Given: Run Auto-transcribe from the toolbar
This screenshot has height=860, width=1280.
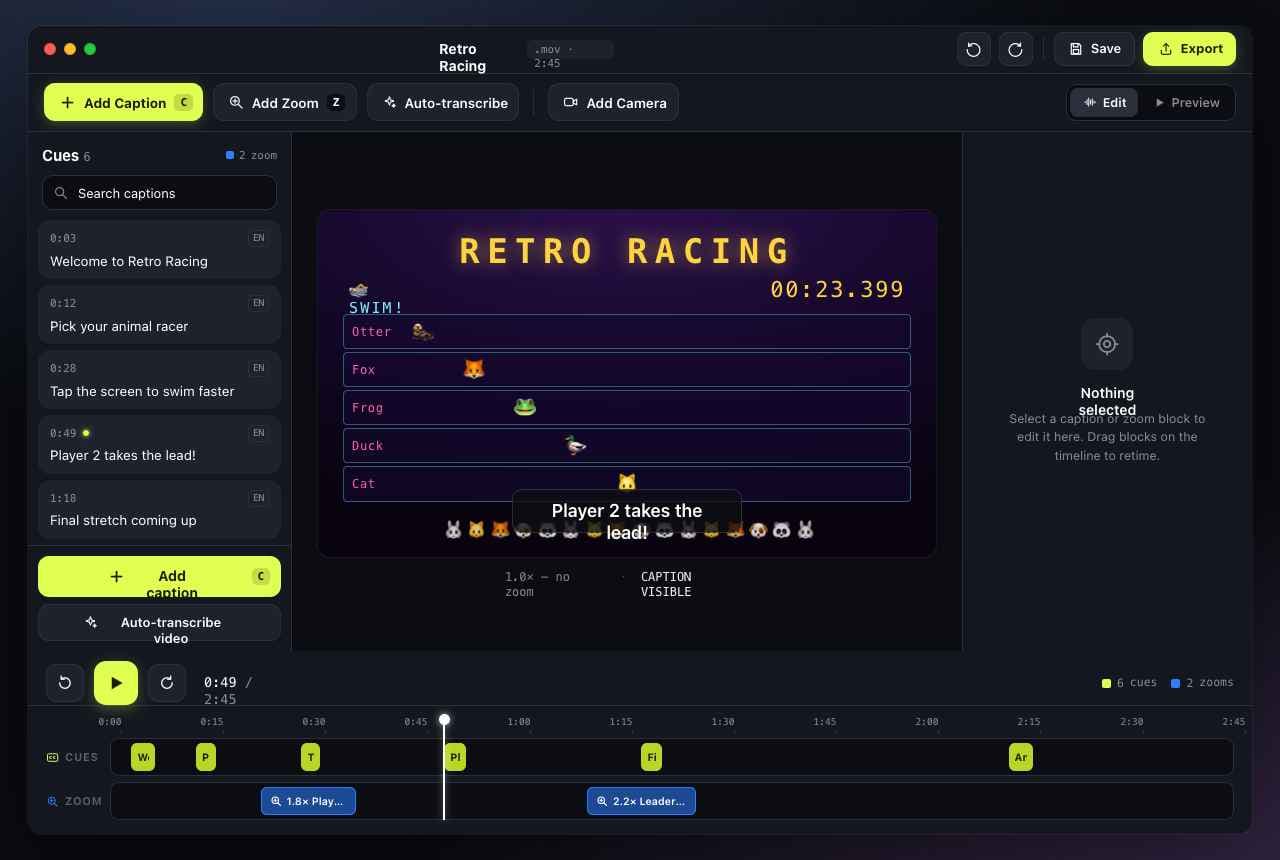Looking at the screenshot, I should (443, 102).
